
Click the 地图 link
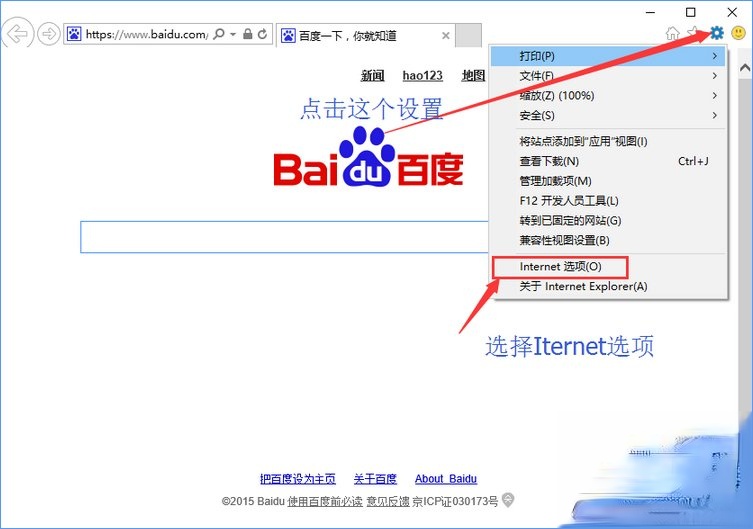[473, 75]
